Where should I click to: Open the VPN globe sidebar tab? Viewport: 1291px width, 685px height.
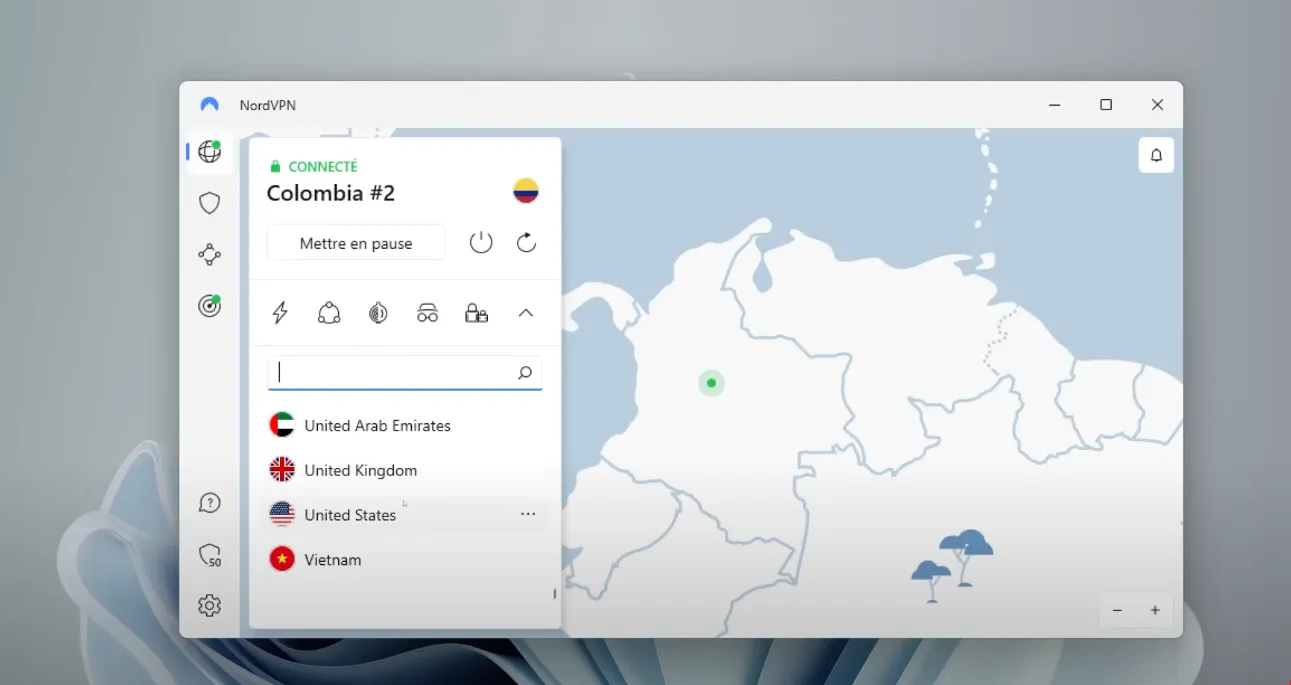click(209, 152)
